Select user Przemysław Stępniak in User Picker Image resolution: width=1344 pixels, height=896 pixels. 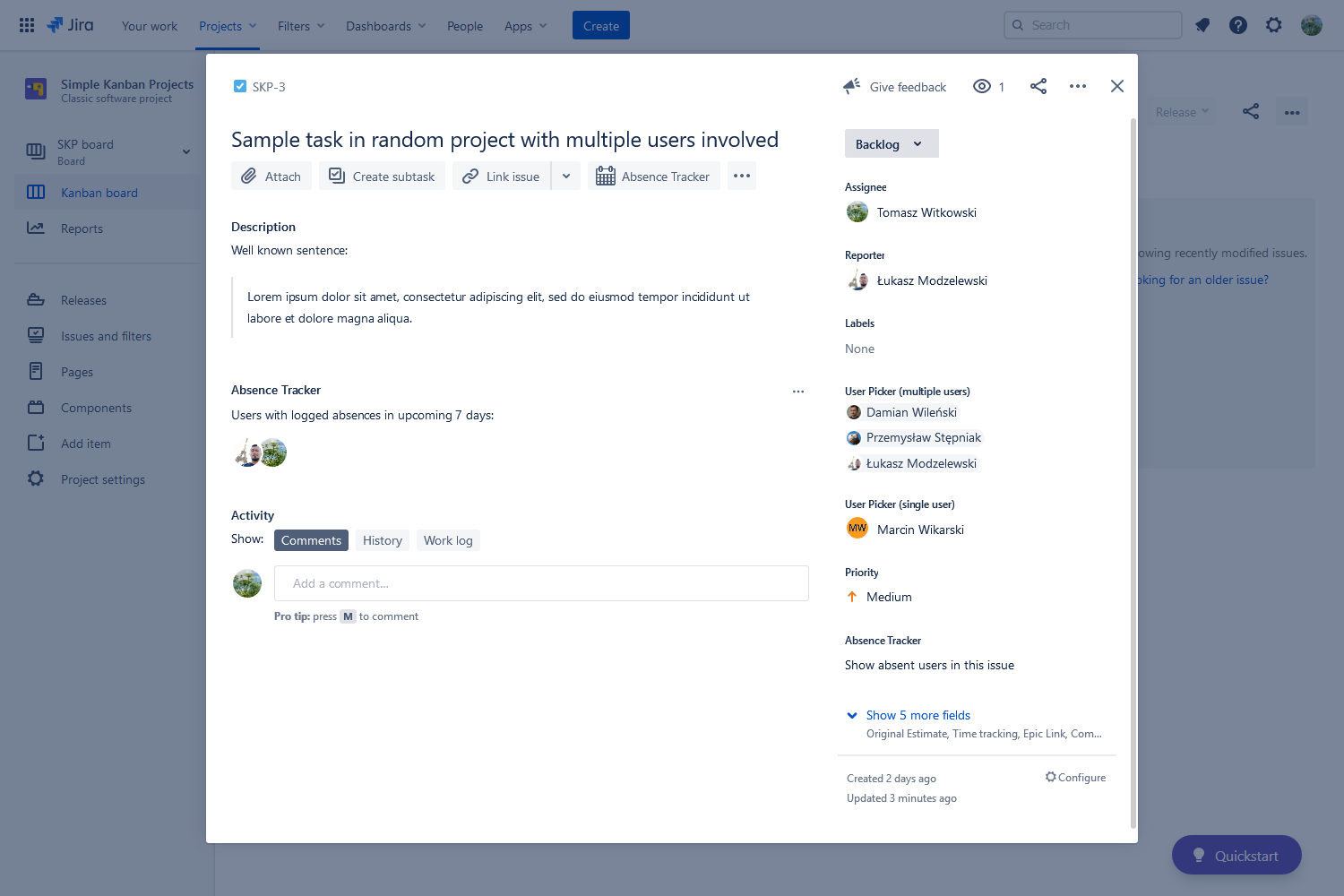(x=914, y=437)
